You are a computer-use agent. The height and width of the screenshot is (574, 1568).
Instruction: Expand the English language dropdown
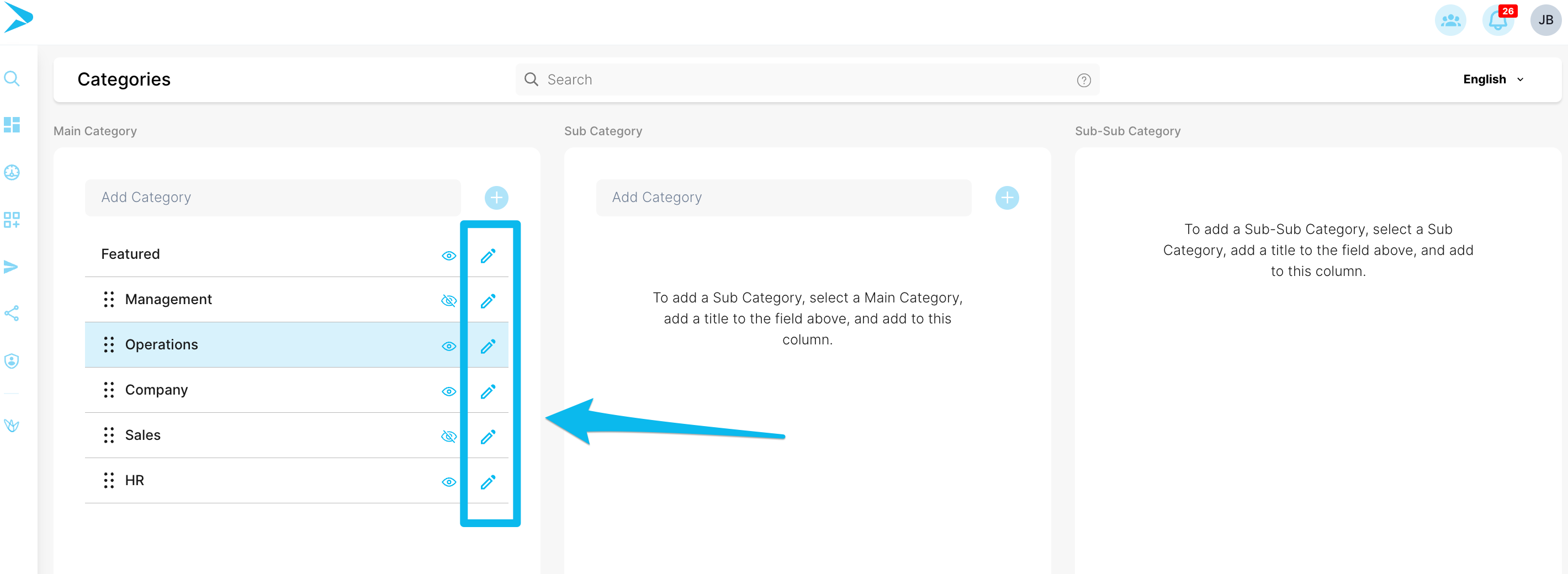[x=1493, y=79]
